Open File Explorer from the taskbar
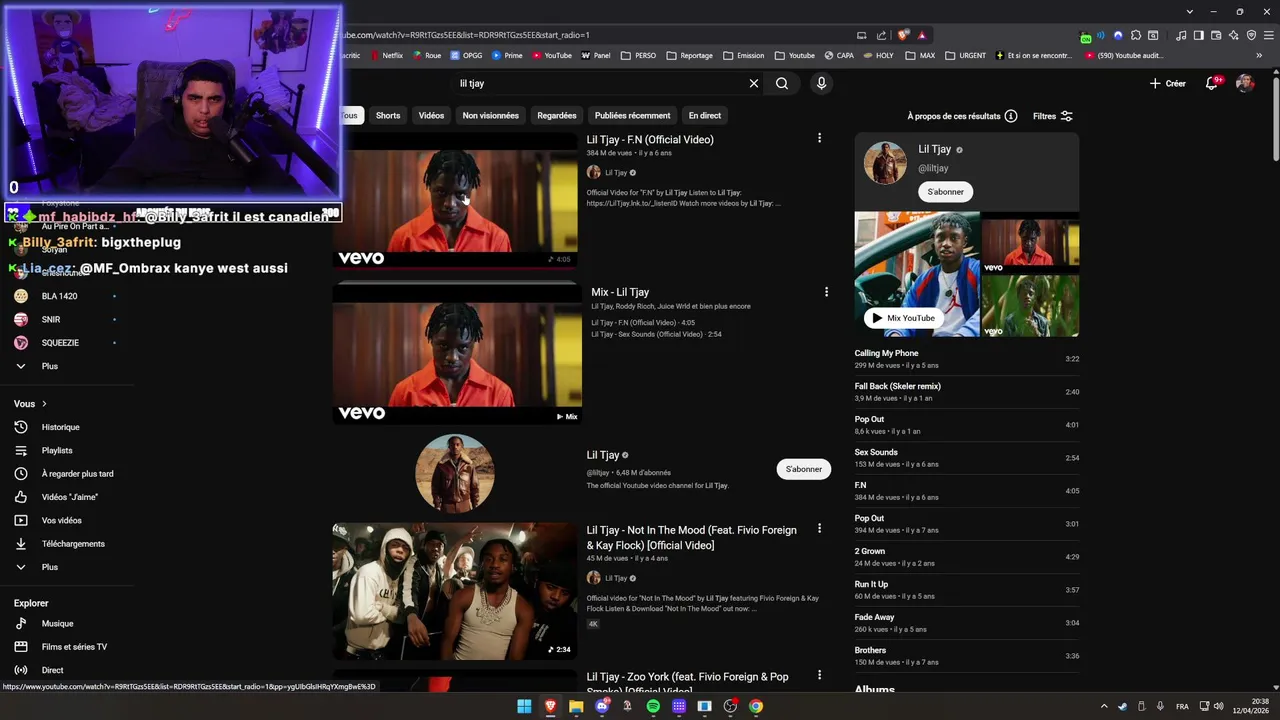This screenshot has height=720, width=1280. (x=576, y=706)
